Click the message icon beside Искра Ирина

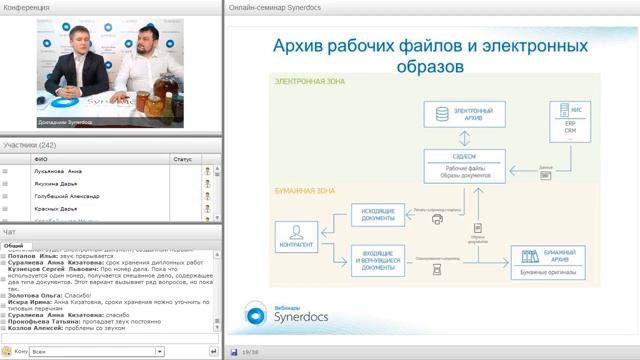click(x=4, y=305)
